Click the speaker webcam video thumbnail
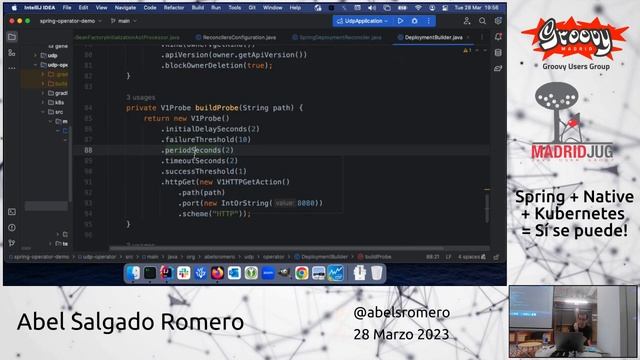The width and height of the screenshot is (640, 360). (x=573, y=322)
